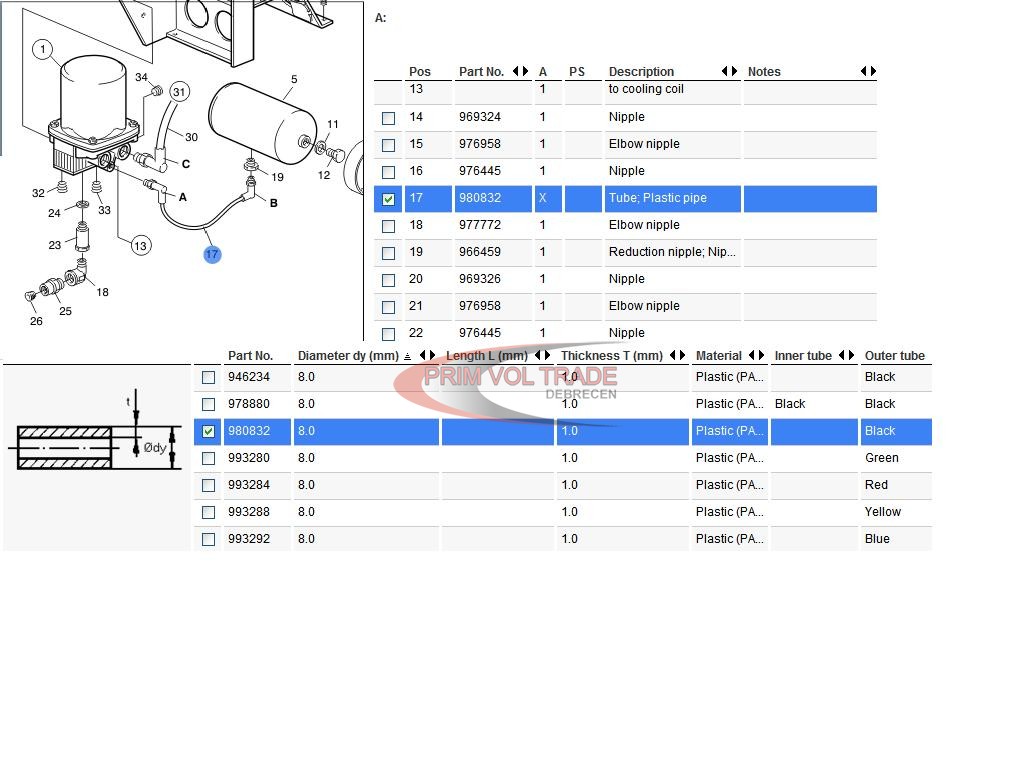Click the Outer tube column header
Screen dimensions: 1024x768
(895, 355)
